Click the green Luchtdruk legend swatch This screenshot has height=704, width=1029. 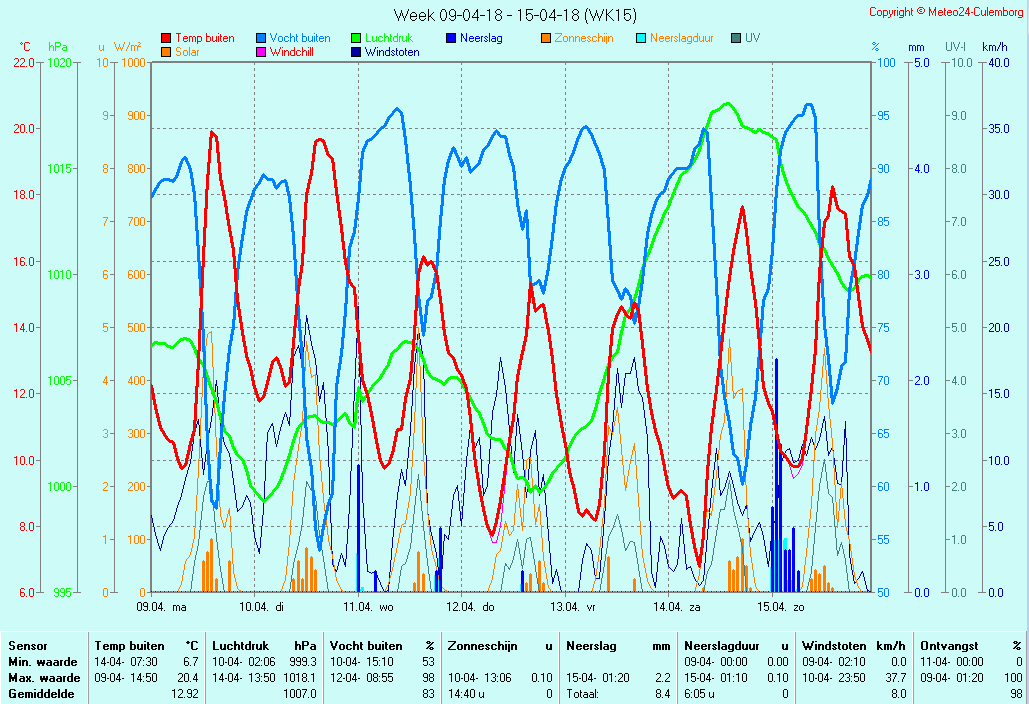(x=356, y=38)
